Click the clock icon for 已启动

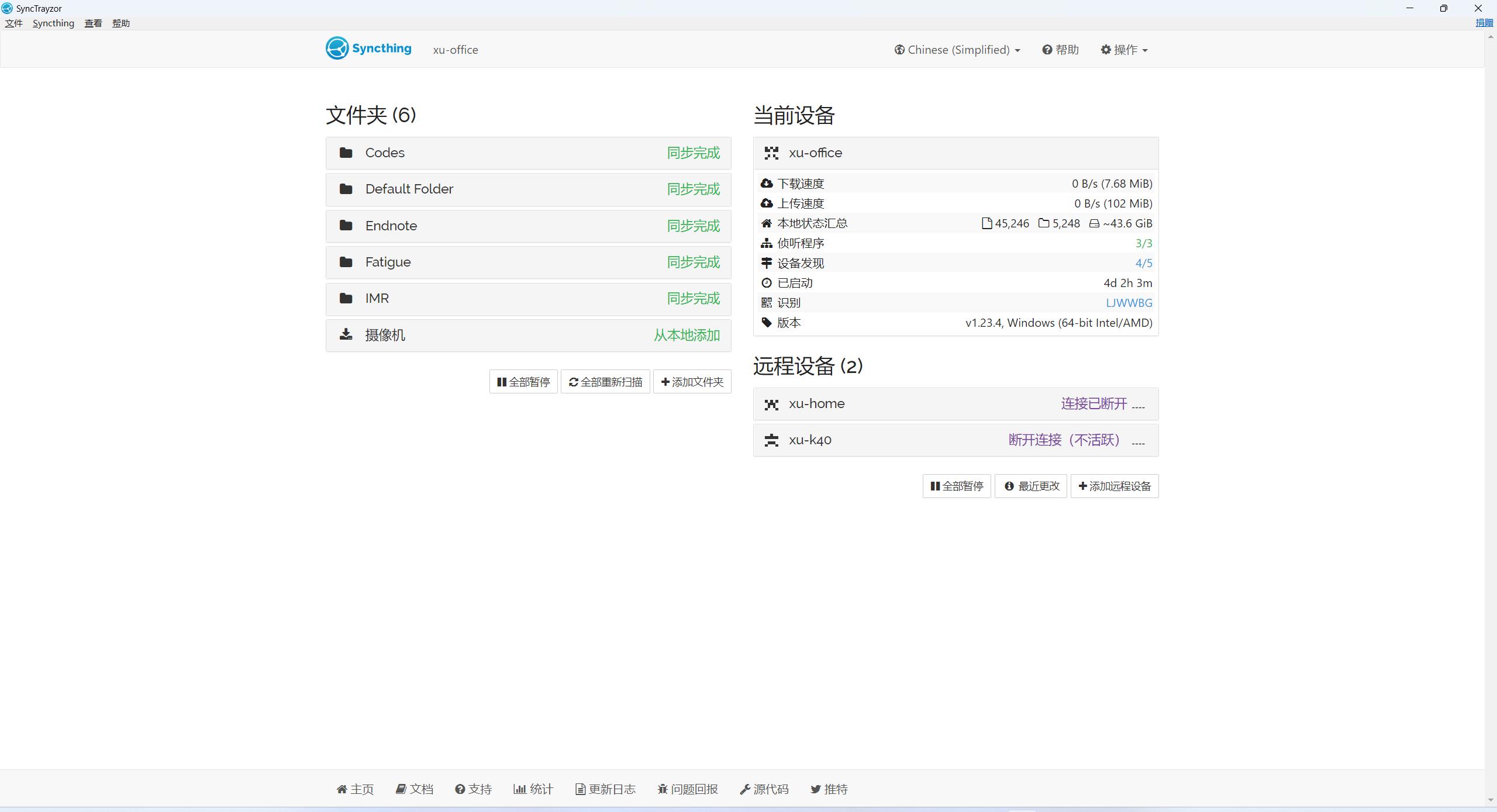pos(767,283)
